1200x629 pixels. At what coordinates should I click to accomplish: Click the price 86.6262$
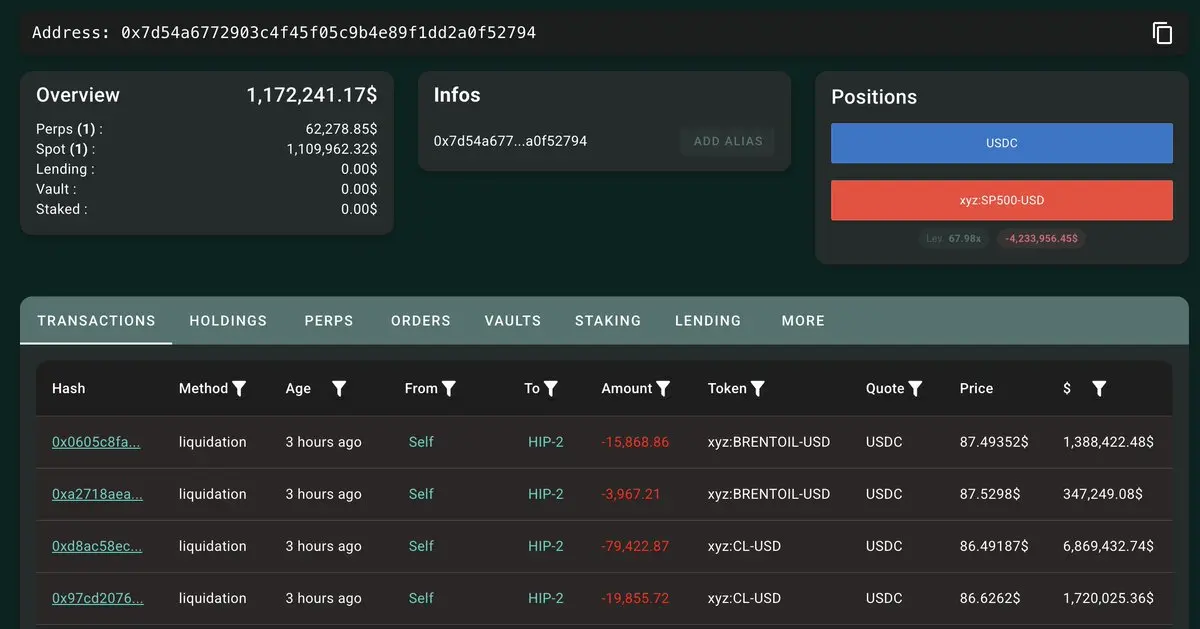(990, 598)
